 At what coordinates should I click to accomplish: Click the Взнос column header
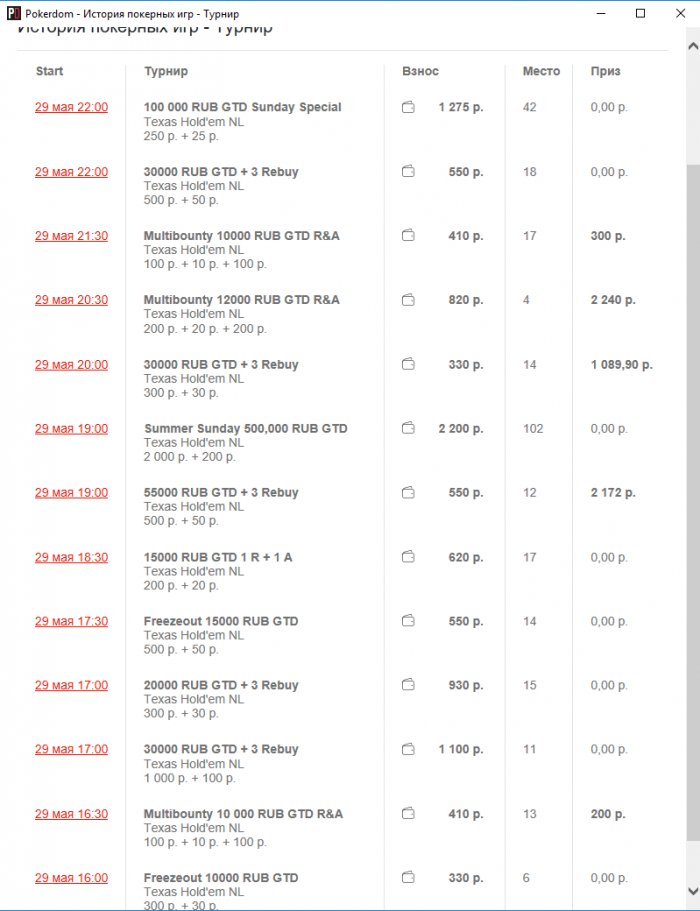(x=420, y=72)
